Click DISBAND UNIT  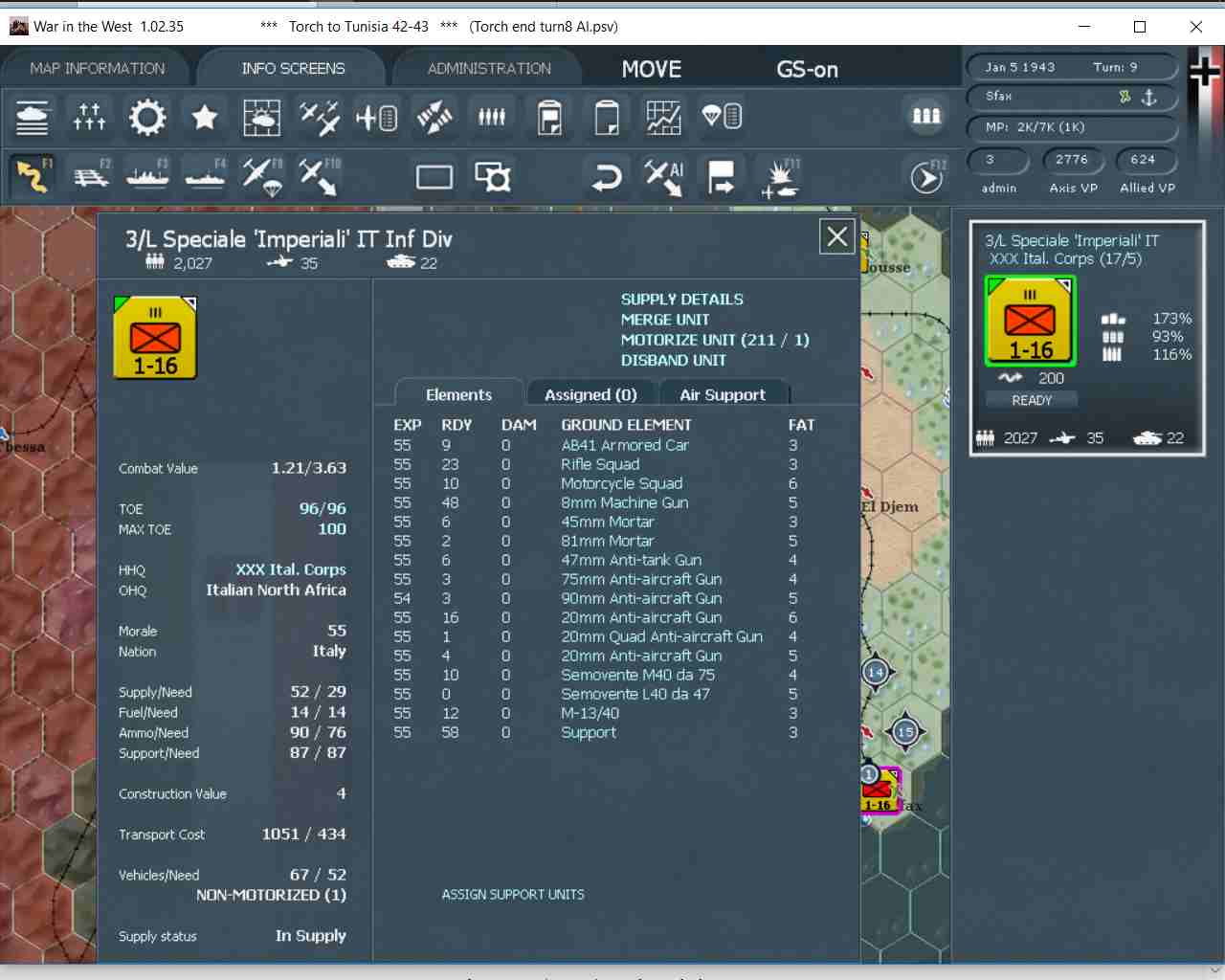tap(674, 361)
